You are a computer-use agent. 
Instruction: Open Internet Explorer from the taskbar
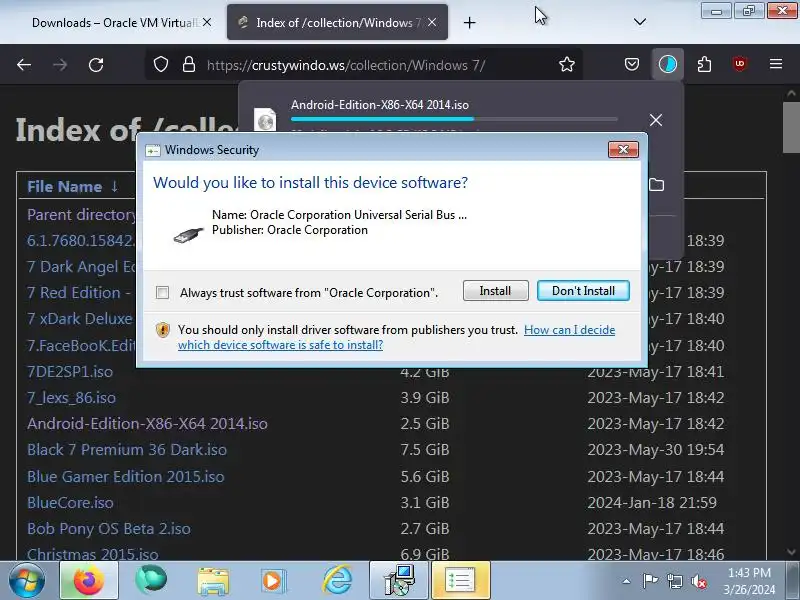click(337, 580)
